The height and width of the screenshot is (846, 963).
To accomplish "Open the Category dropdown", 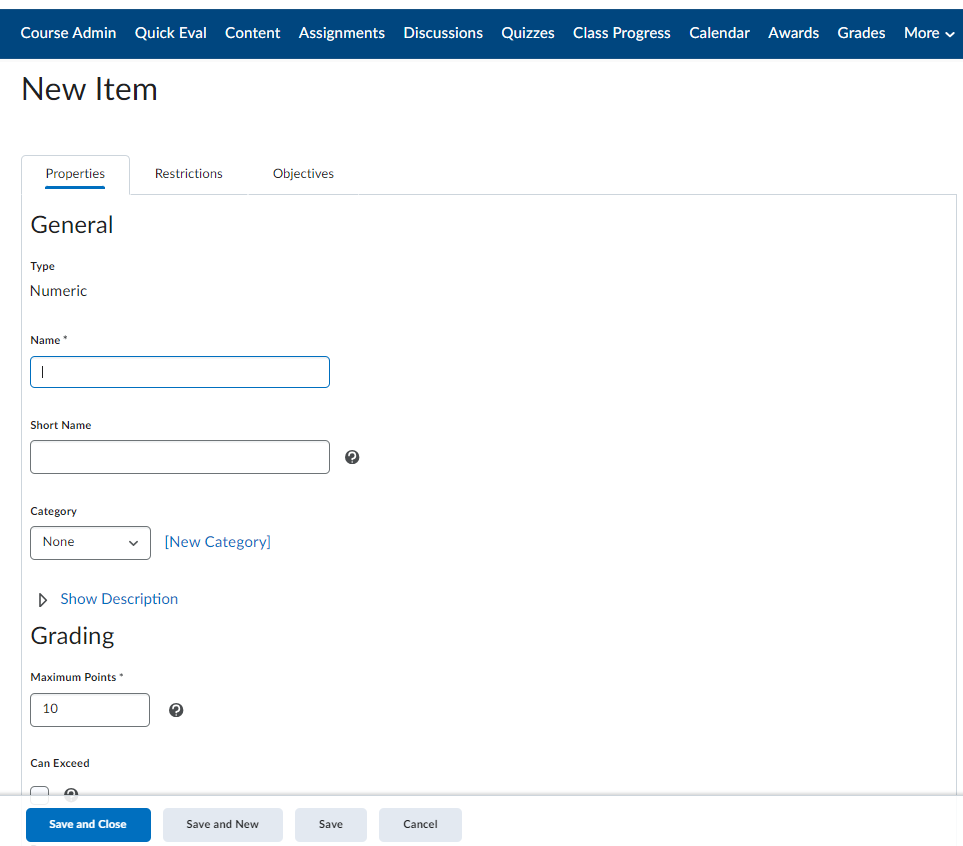I will pos(90,542).
